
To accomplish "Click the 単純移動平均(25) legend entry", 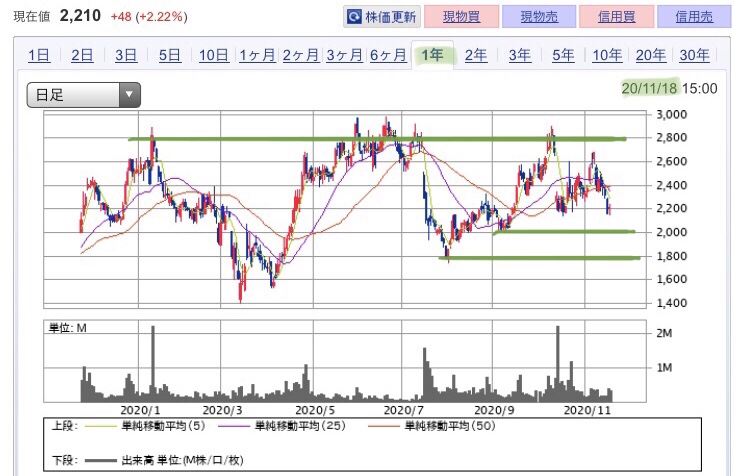I will 282,426.
